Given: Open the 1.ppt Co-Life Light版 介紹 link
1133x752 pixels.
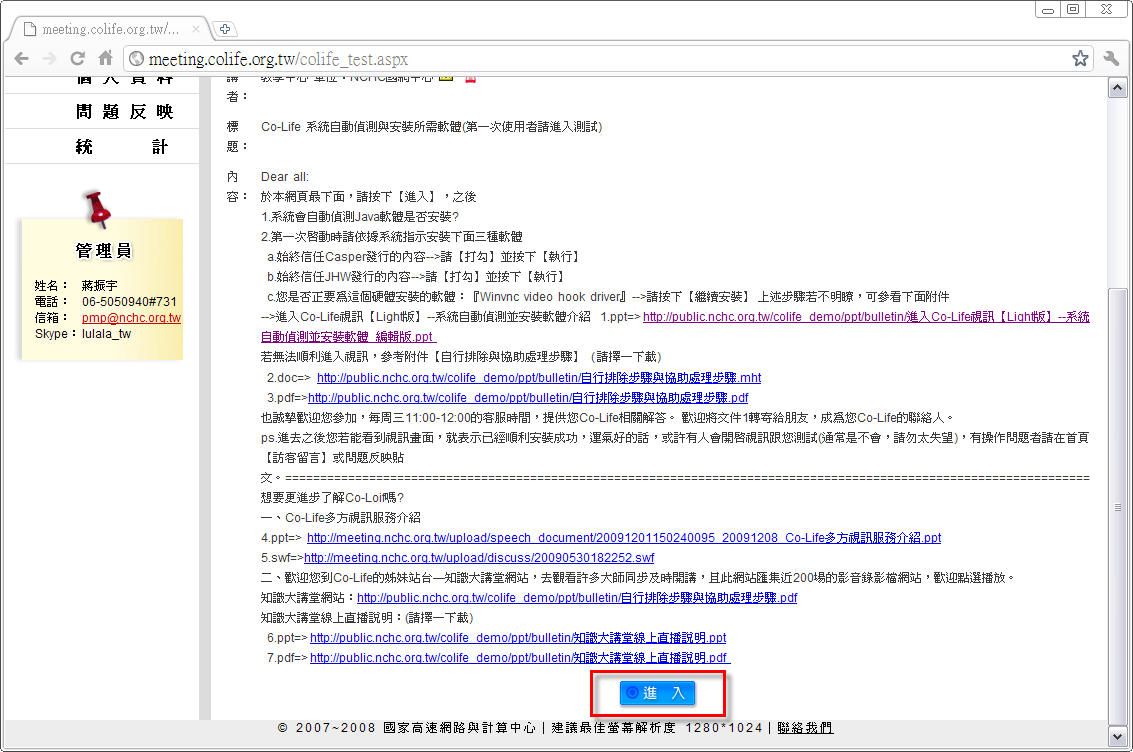Looking at the screenshot, I should 866,316.
